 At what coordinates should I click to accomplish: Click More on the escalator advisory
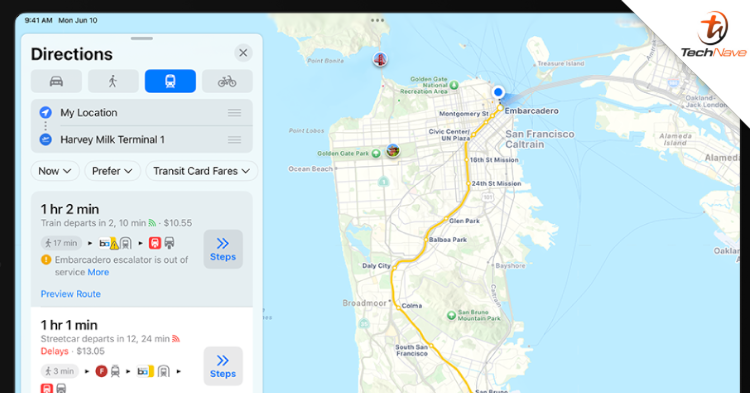coord(98,272)
